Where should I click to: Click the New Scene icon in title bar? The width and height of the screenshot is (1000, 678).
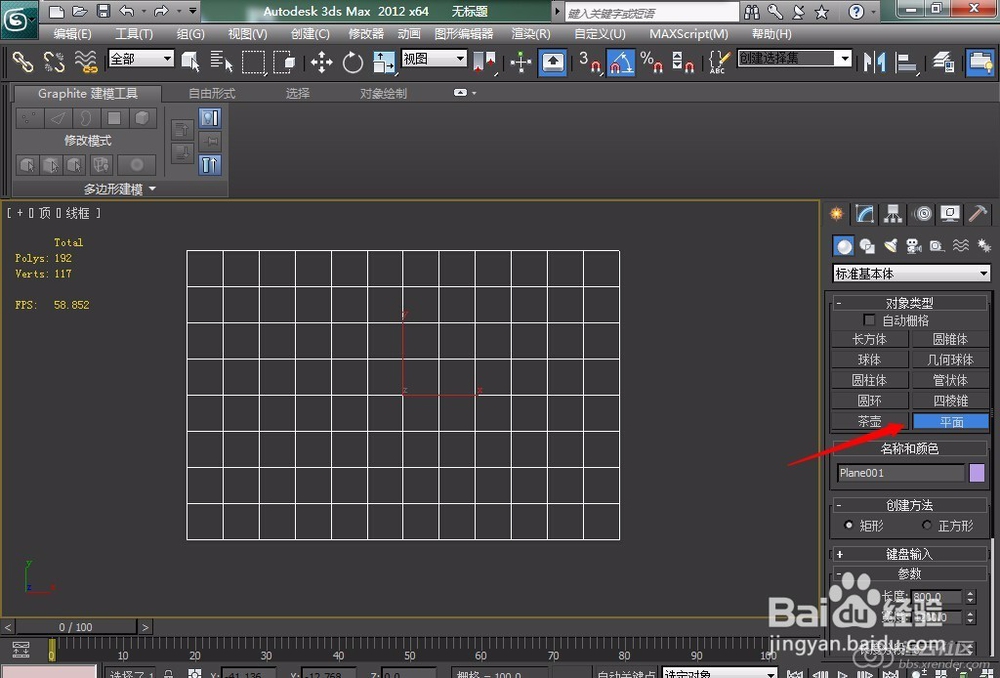pos(56,11)
